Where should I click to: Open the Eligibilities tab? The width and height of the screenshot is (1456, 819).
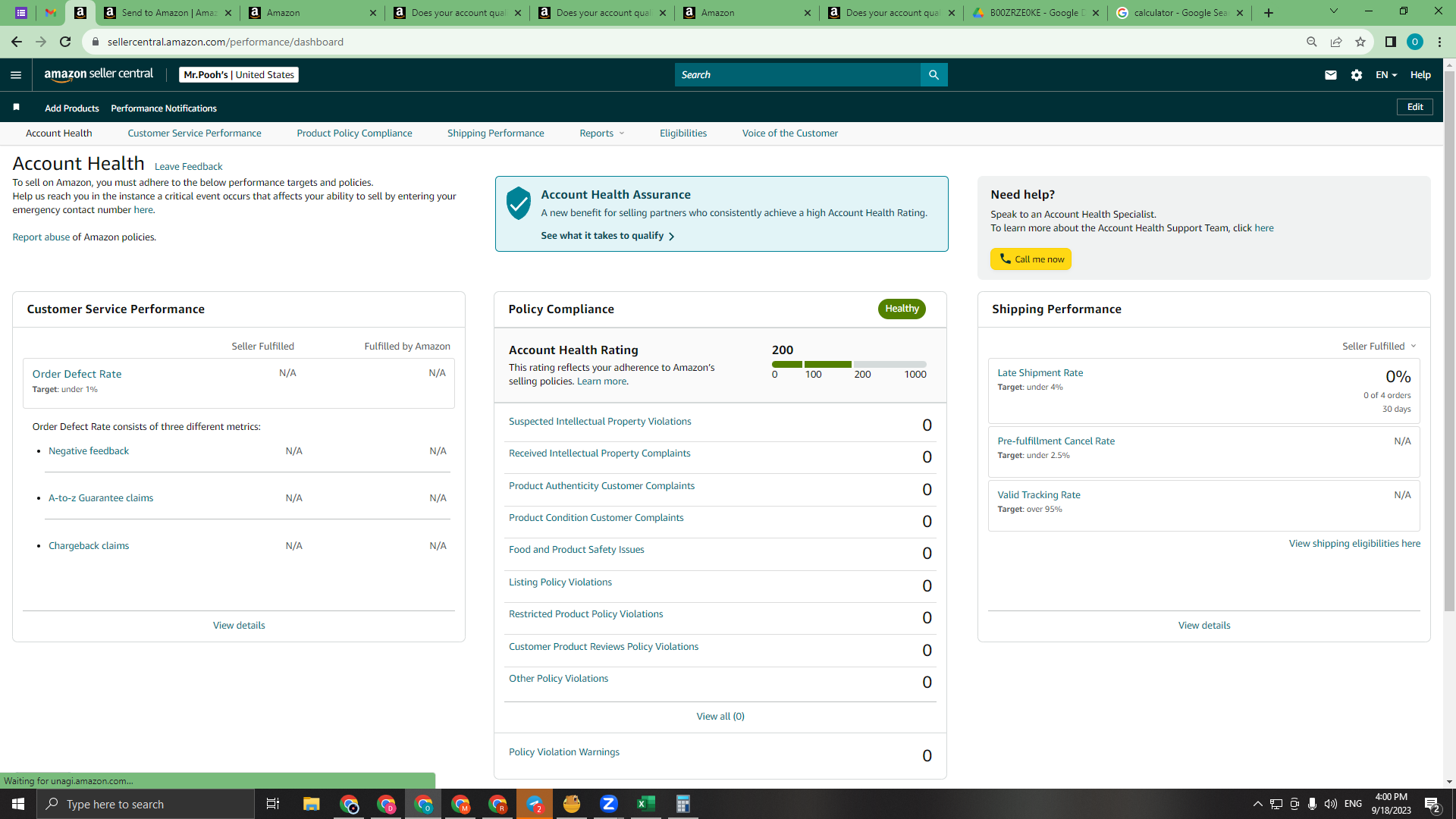coord(683,133)
